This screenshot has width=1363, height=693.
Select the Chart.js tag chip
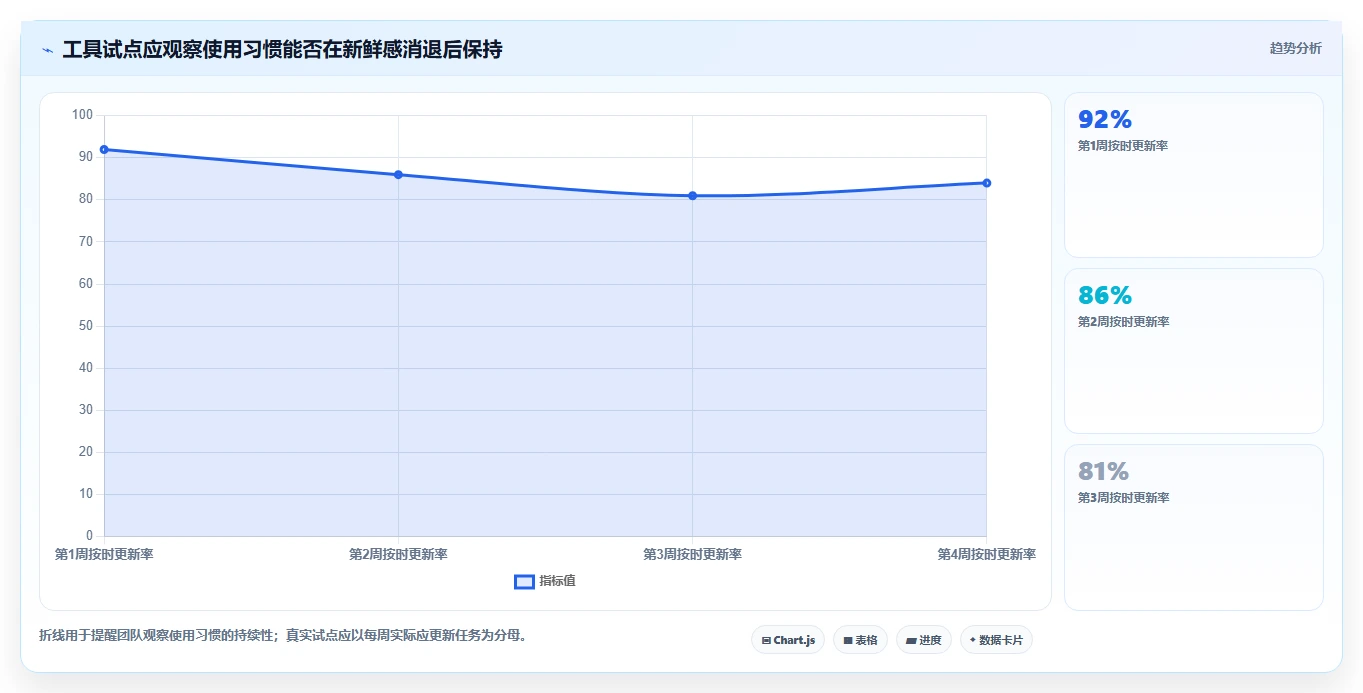[788, 640]
